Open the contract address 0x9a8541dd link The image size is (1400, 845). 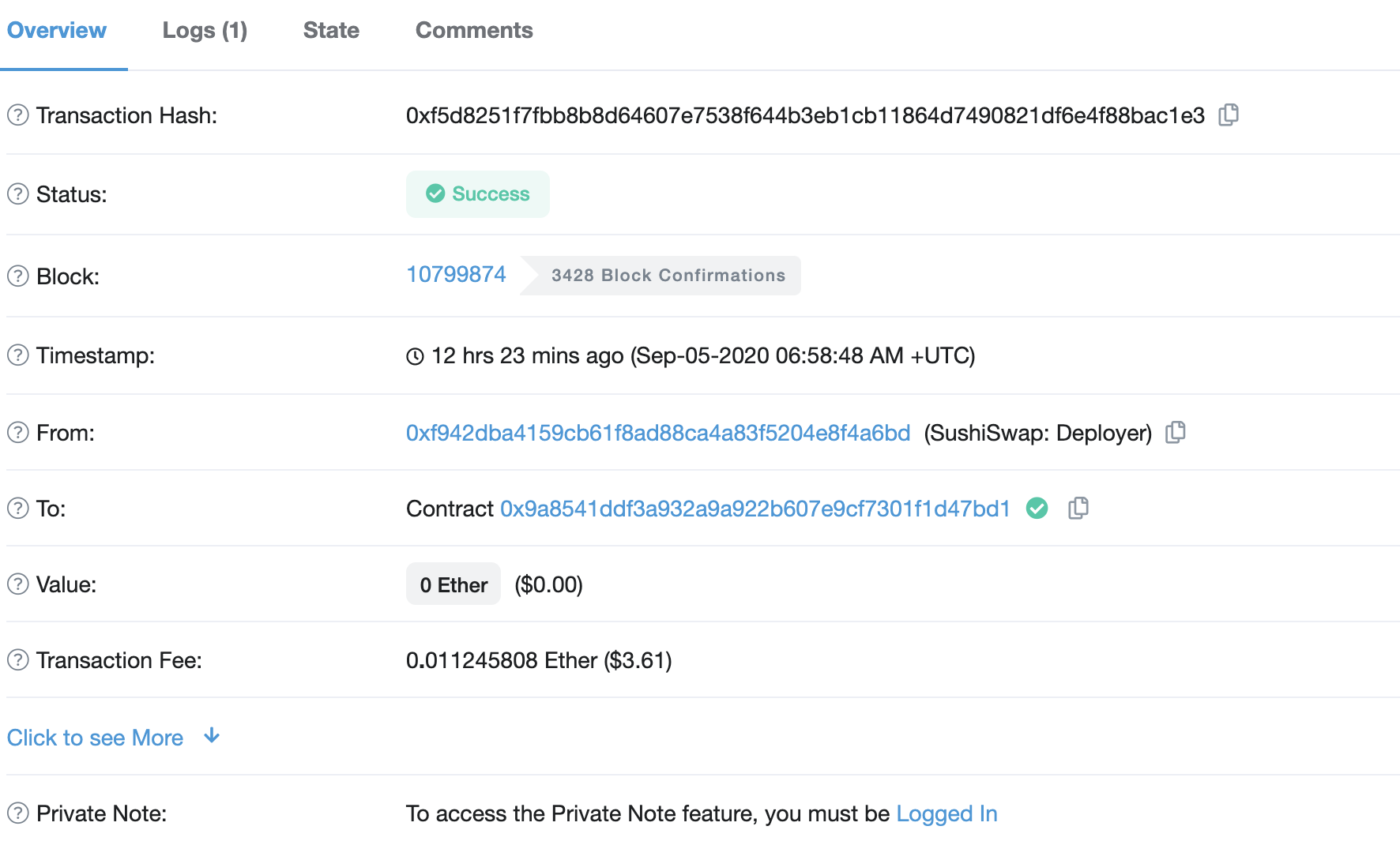pyautogui.click(x=755, y=509)
